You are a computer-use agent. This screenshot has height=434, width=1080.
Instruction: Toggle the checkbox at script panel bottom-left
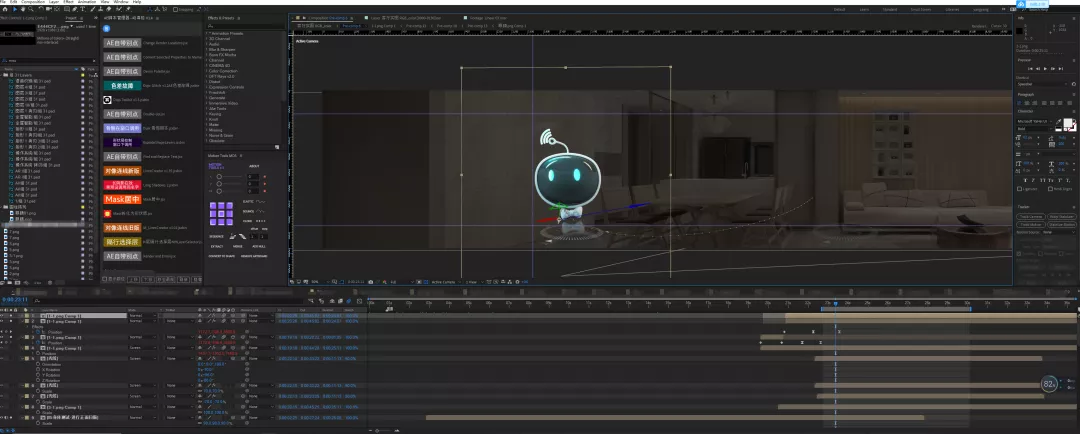pyautogui.click(x=104, y=279)
